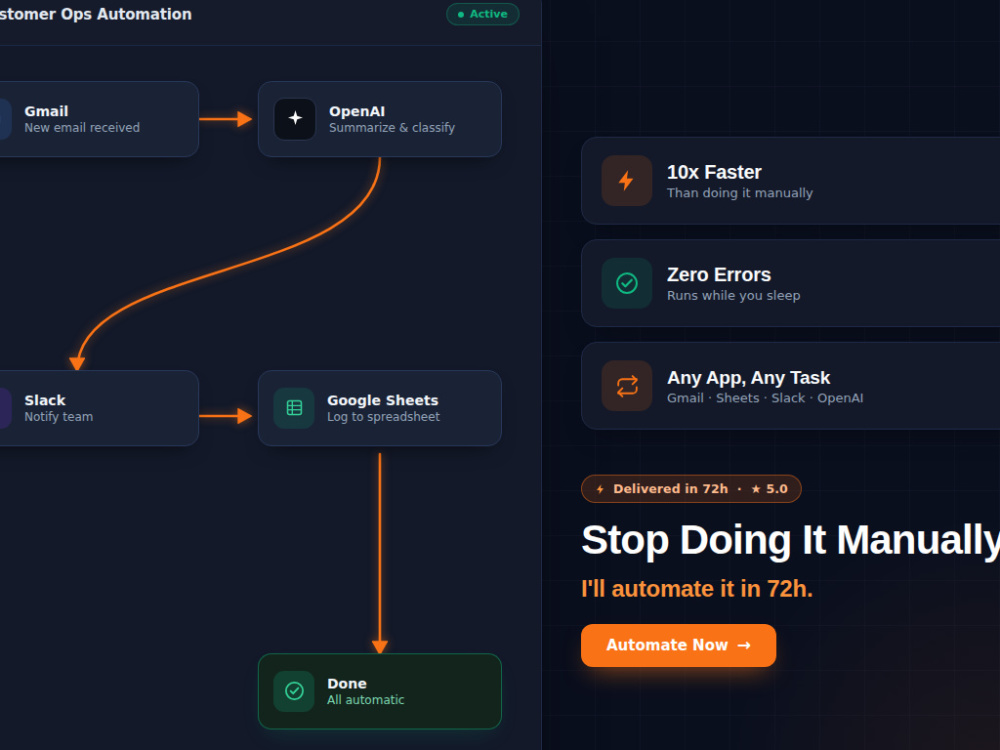Click Gmail · Sheets · Slack · OpenAI text

coord(765,399)
